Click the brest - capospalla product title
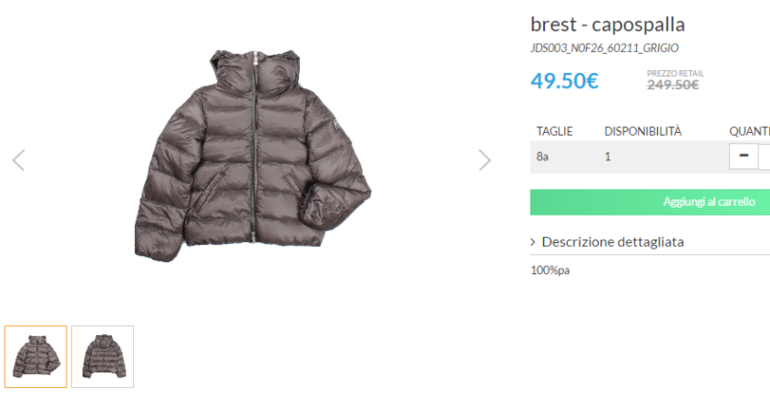This screenshot has width=770, height=408. [607, 24]
